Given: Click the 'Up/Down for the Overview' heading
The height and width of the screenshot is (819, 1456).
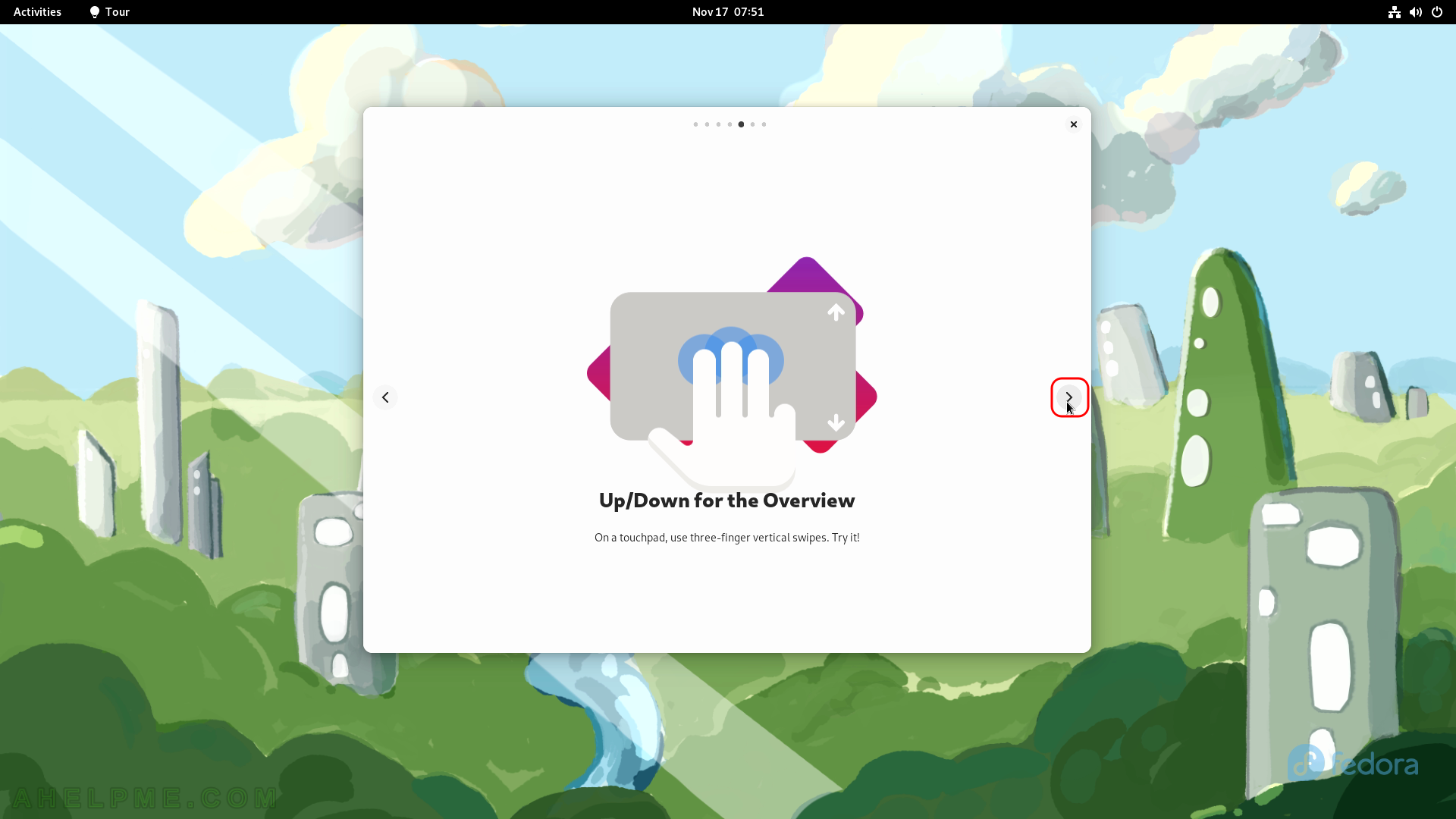Looking at the screenshot, I should coord(726,500).
